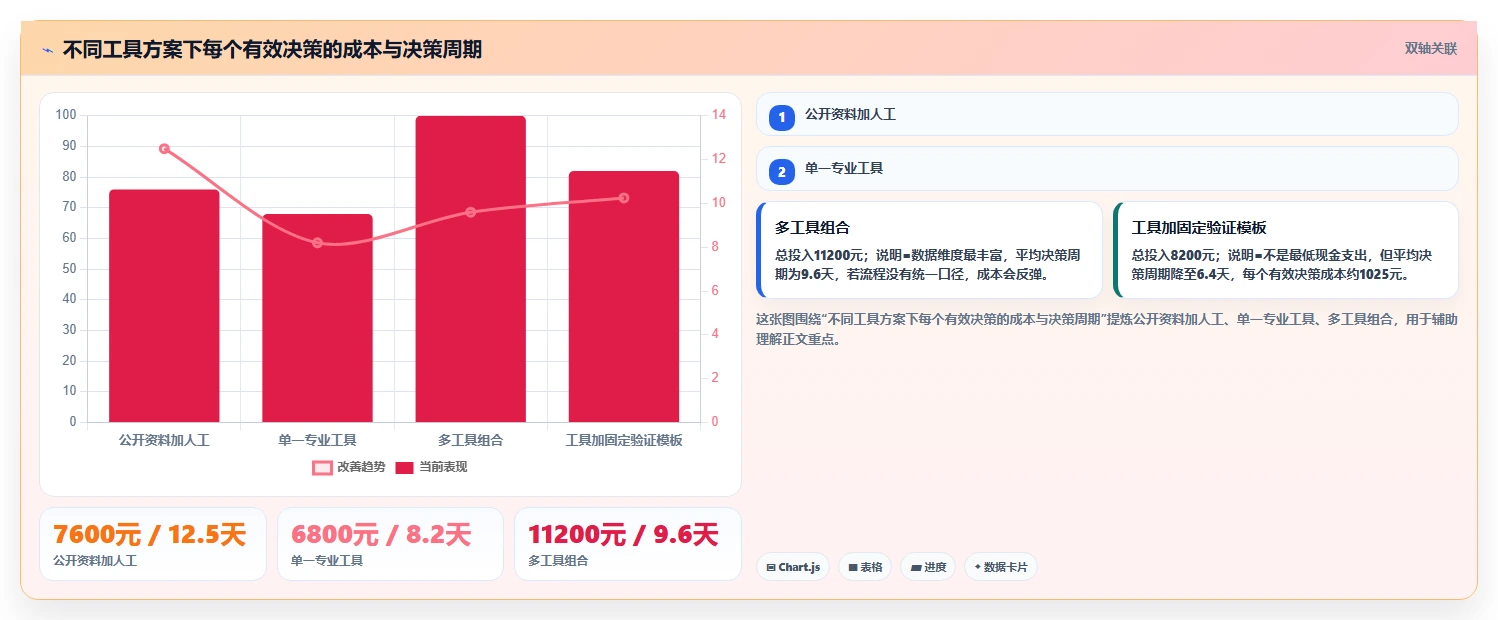Image resolution: width=1498 pixels, height=620 pixels.
Task: Click the 改善趋势 legend color box
Action: point(322,467)
